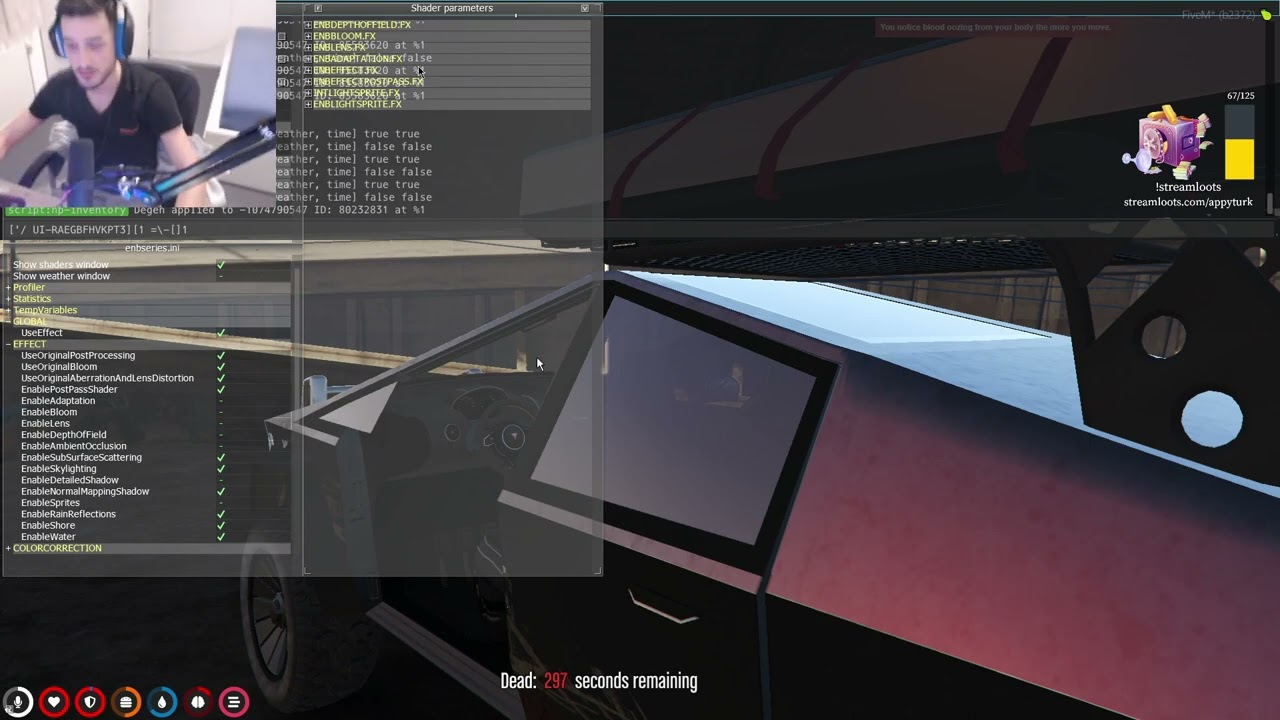This screenshot has height=720, width=1280.
Task: Toggle EnableRainReflections checkbox
Action: [x=221, y=514]
